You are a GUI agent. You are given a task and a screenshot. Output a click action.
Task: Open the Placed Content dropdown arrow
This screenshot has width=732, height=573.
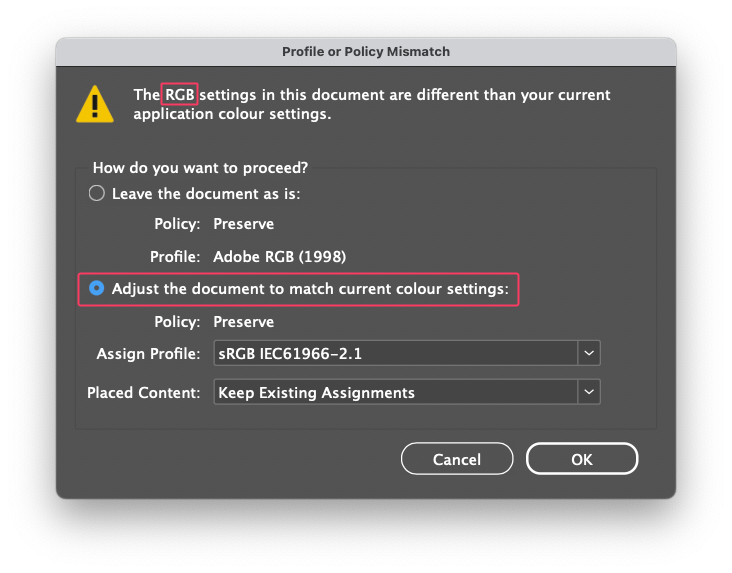[x=589, y=392]
